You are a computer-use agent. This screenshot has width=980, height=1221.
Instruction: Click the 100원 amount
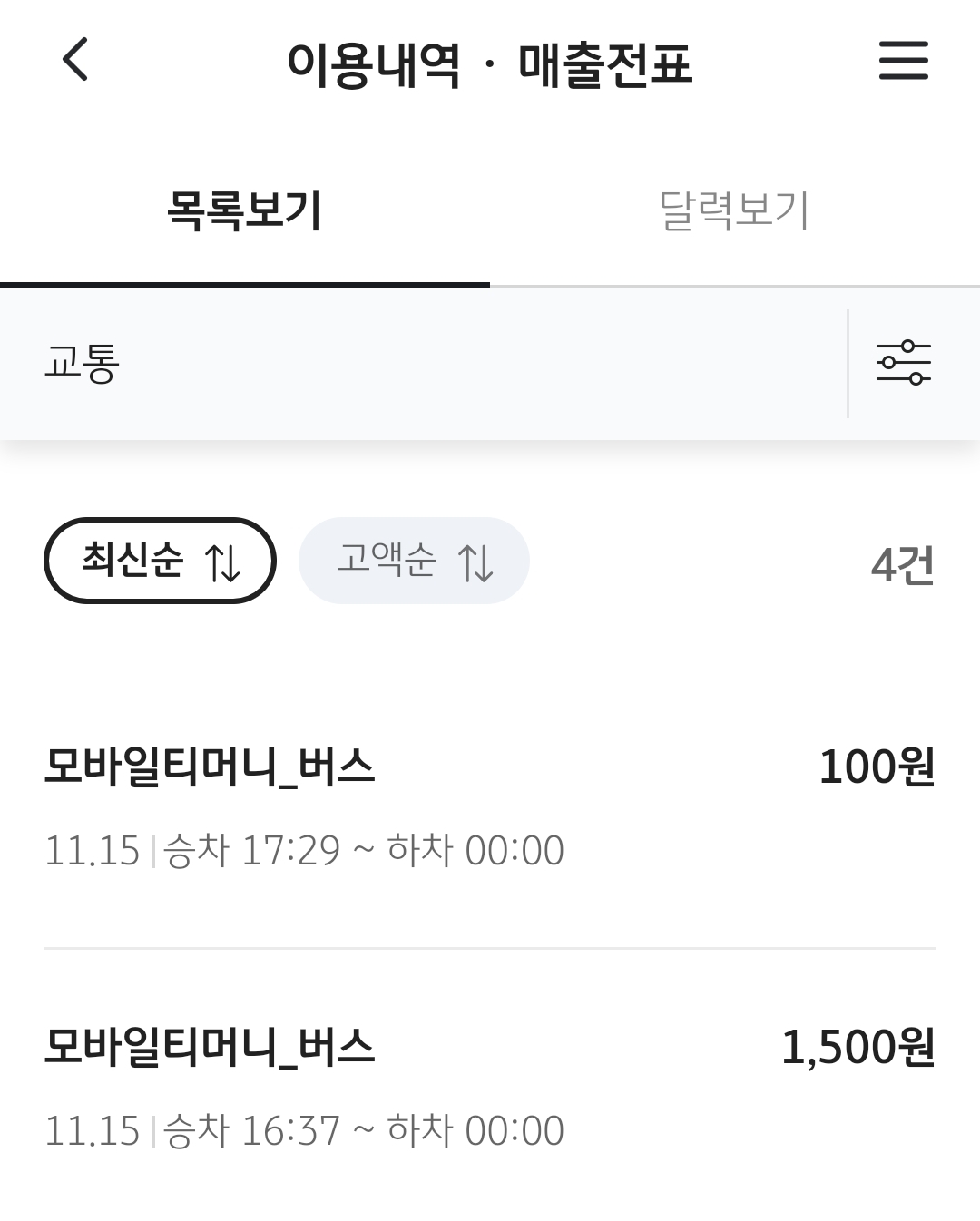point(877,767)
